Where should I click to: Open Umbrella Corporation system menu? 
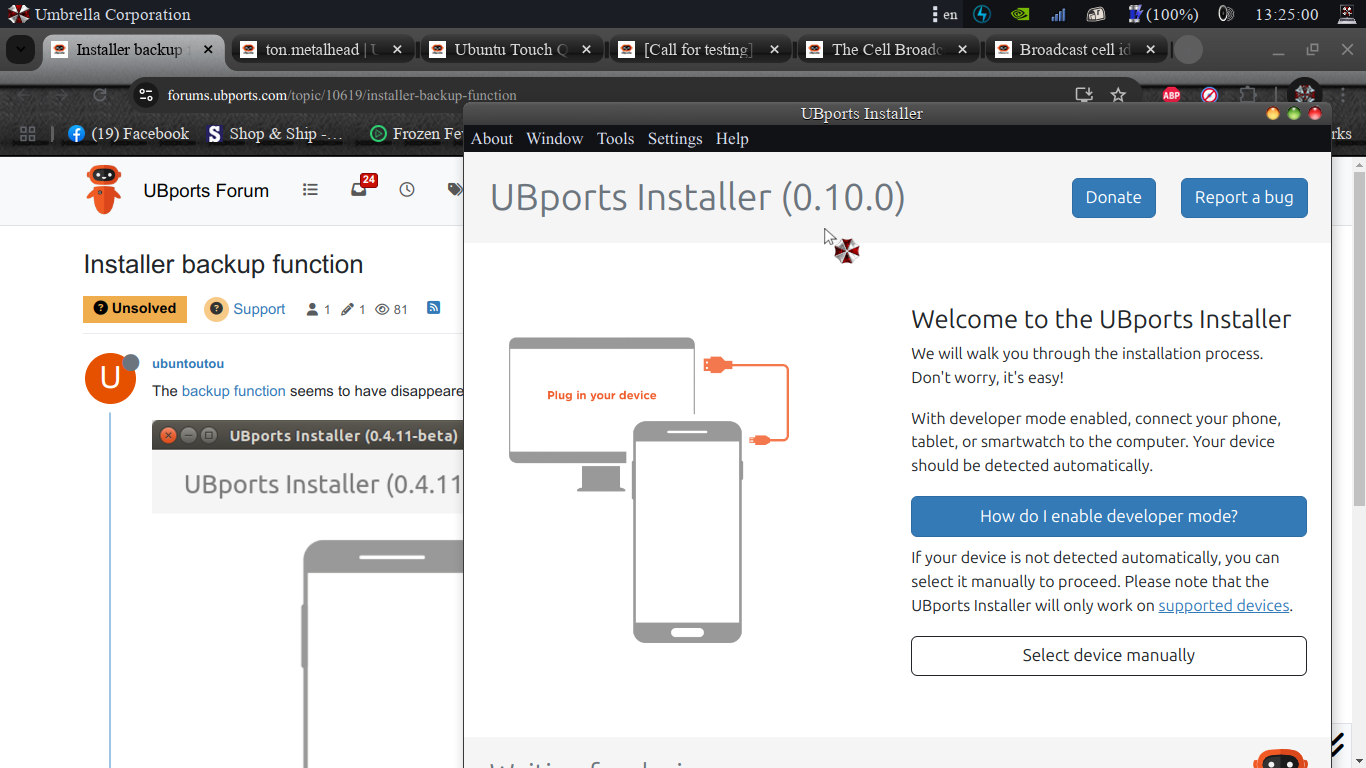click(99, 14)
